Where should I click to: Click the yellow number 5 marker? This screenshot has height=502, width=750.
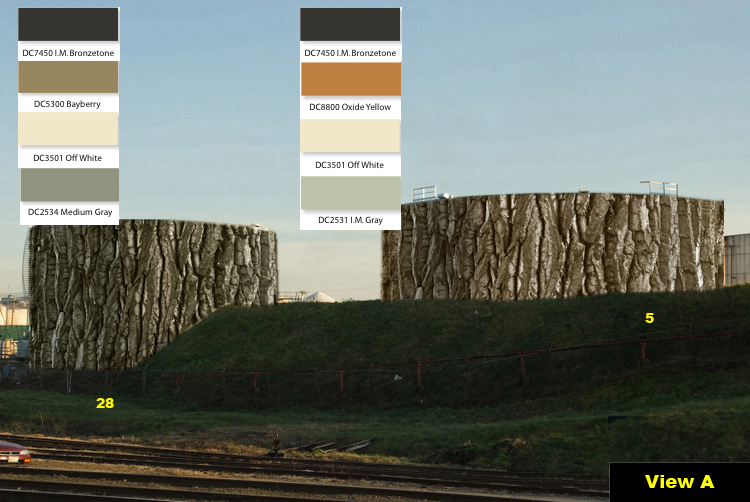(649, 318)
